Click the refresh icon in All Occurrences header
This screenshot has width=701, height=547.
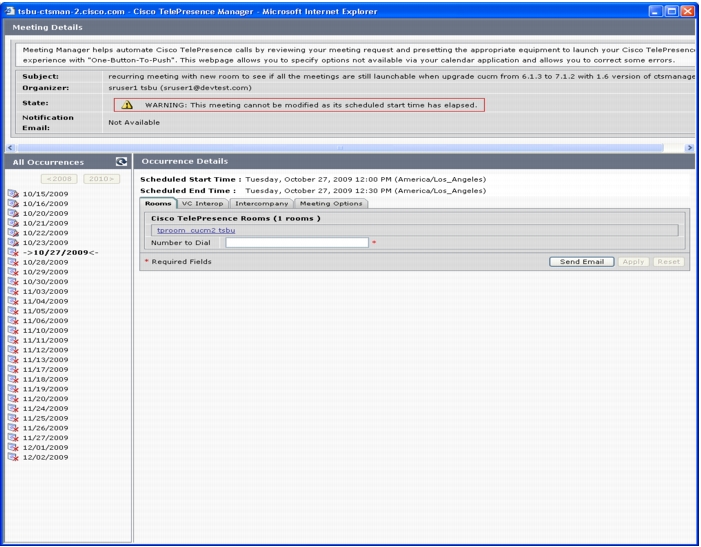[121, 161]
